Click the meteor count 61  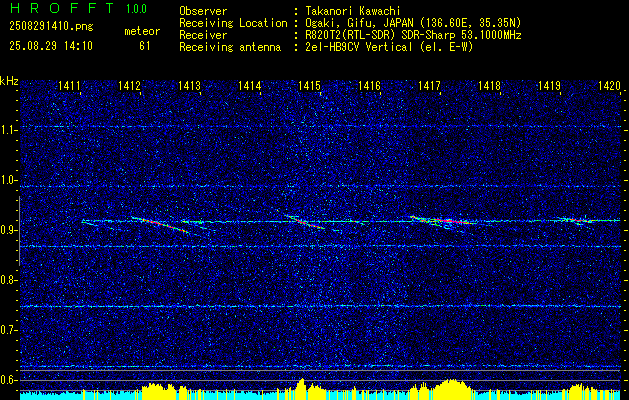coord(145,46)
